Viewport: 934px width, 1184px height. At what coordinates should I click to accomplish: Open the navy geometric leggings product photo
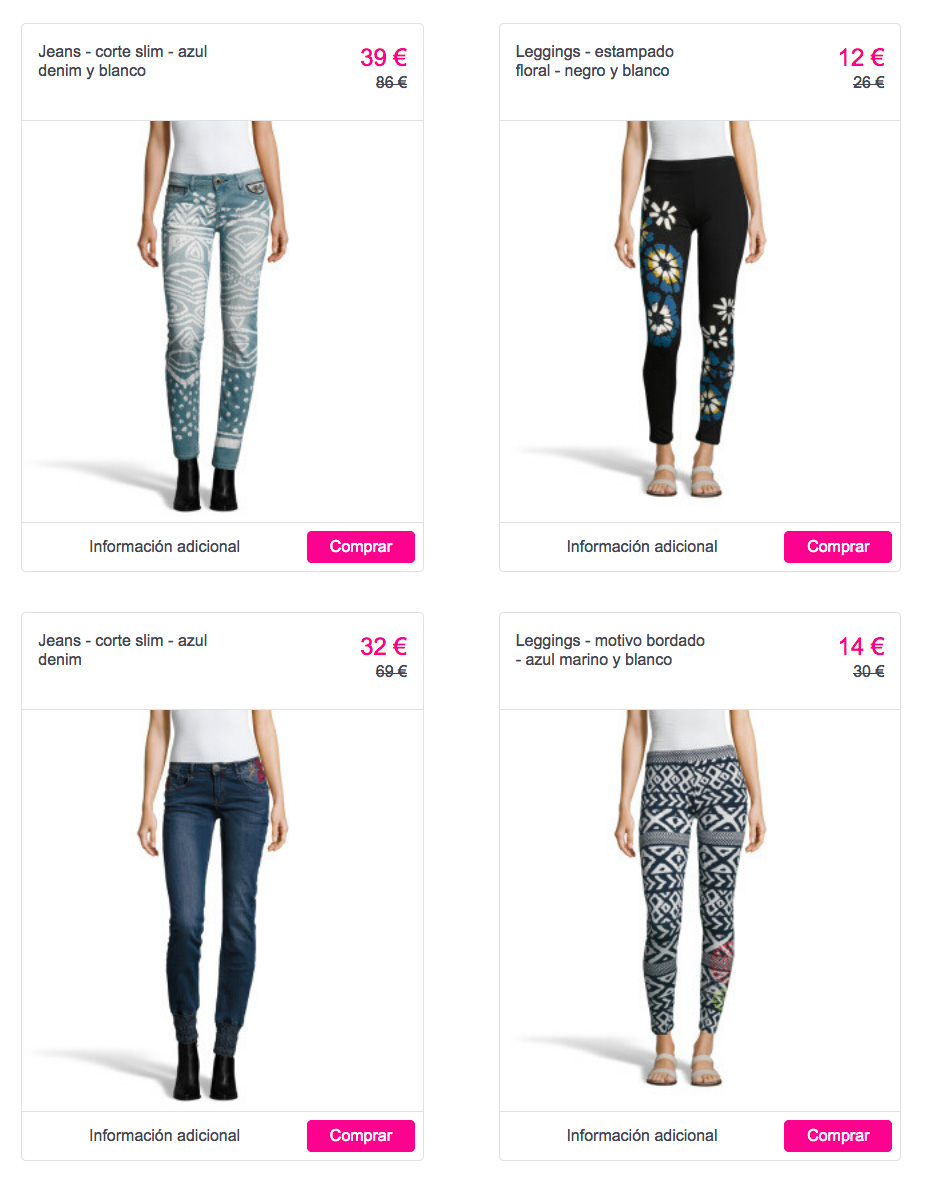[x=699, y=910]
